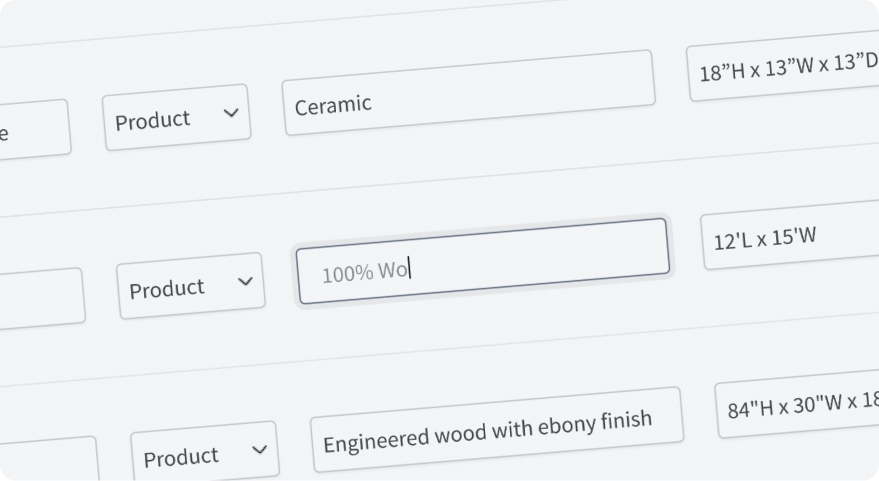Focus the input field containing "100% Wo"
This screenshot has width=879, height=481.
coord(483,260)
